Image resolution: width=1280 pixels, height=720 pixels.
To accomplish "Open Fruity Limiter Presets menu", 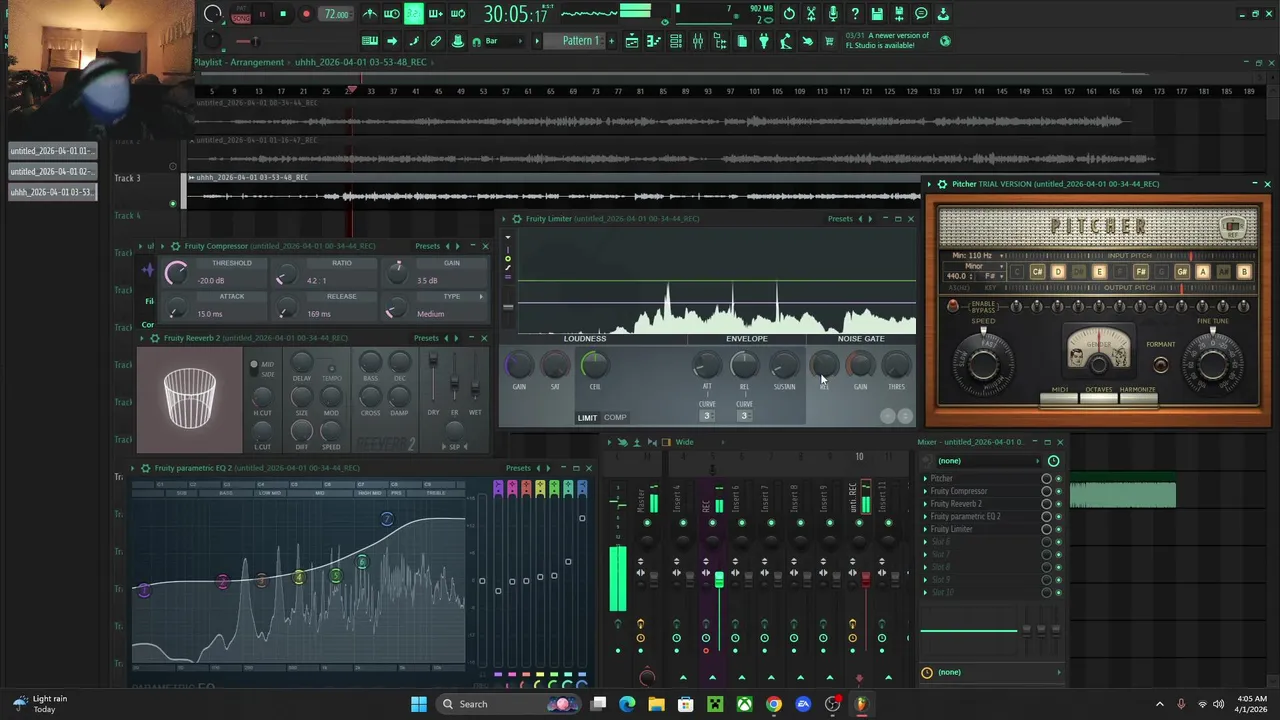I will [840, 219].
